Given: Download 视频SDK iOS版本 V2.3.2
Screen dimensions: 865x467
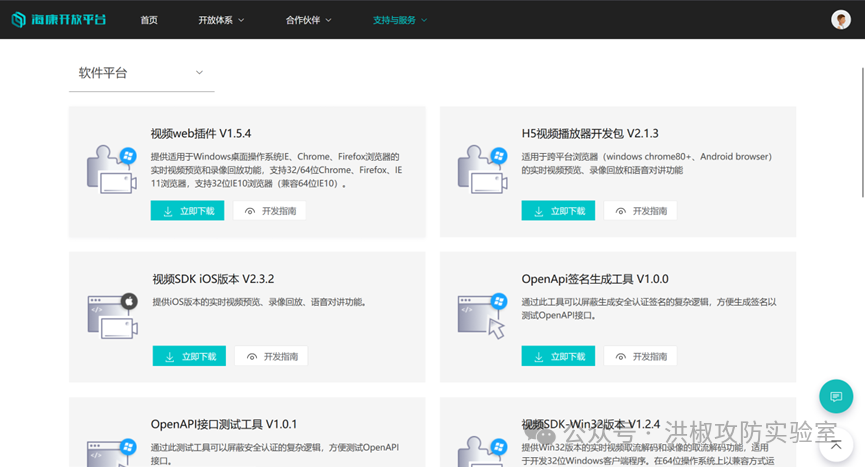Looking at the screenshot, I should 189,356.
